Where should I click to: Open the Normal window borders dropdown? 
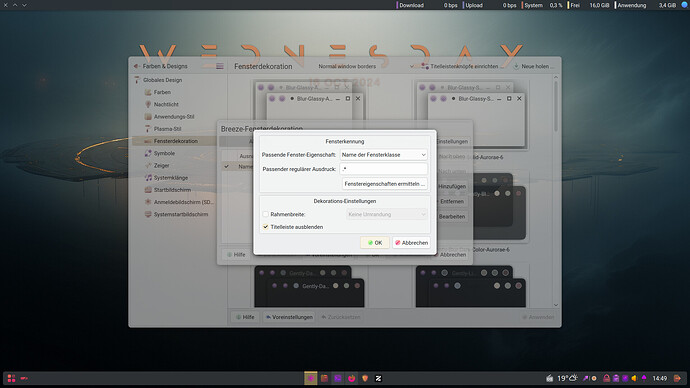click(366, 66)
